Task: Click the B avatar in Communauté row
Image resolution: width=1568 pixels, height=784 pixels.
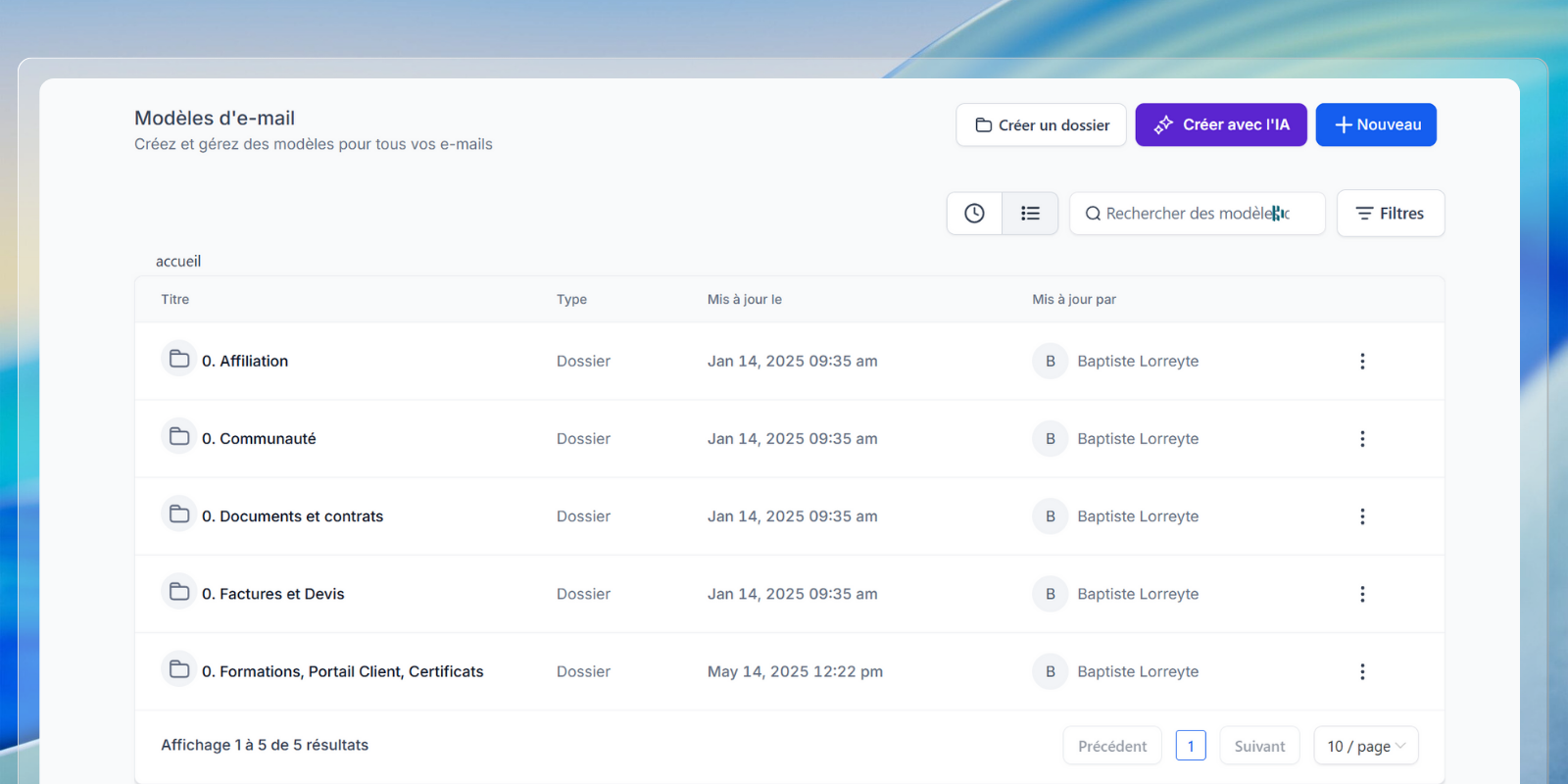Action: tap(1050, 438)
